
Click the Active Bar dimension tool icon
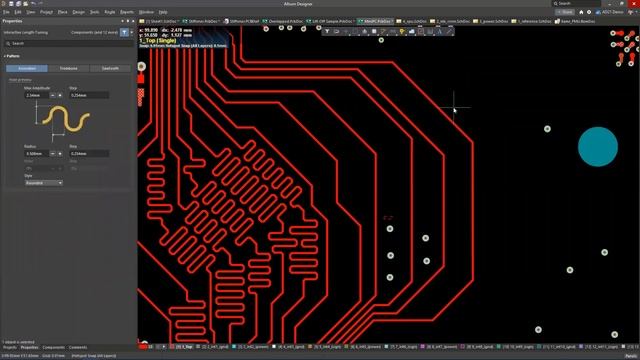pos(430,31)
